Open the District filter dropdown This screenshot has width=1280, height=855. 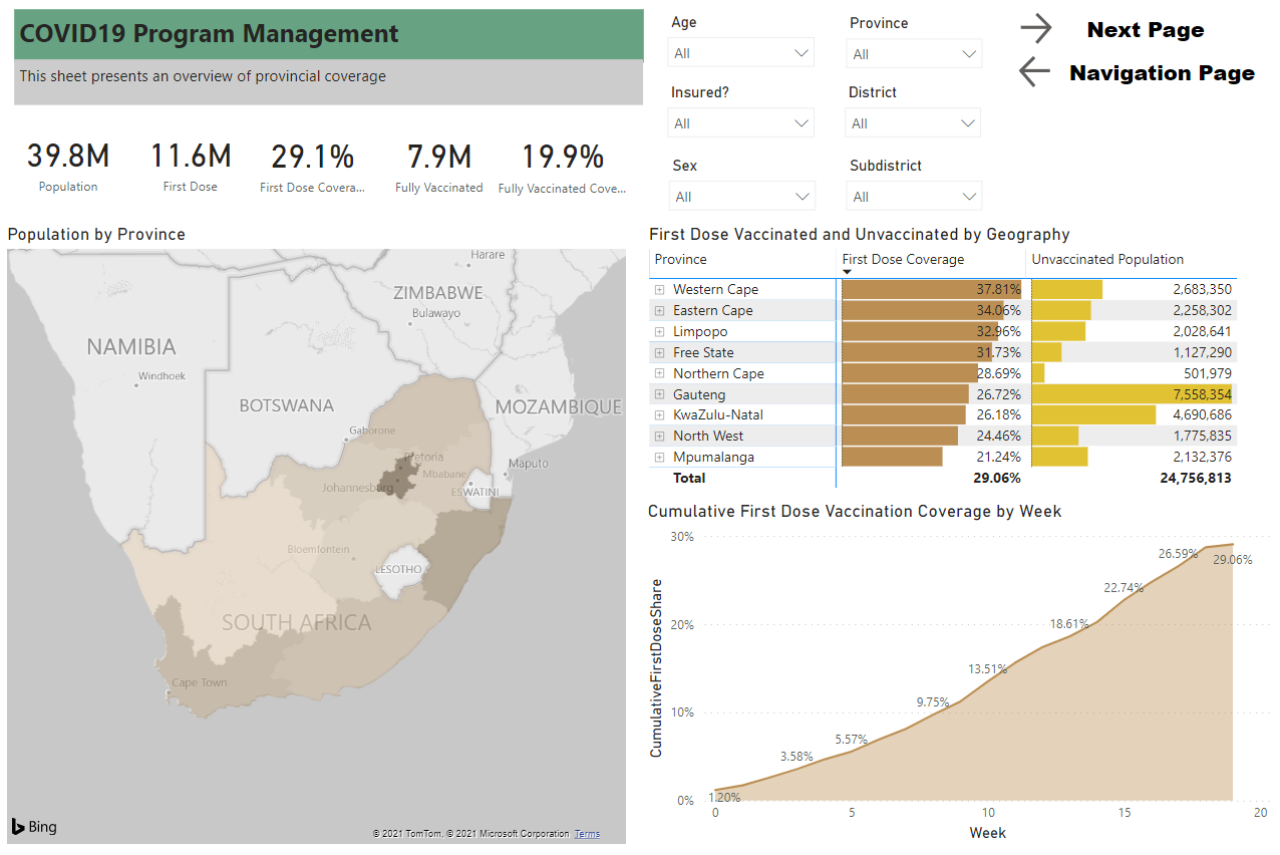(x=914, y=123)
